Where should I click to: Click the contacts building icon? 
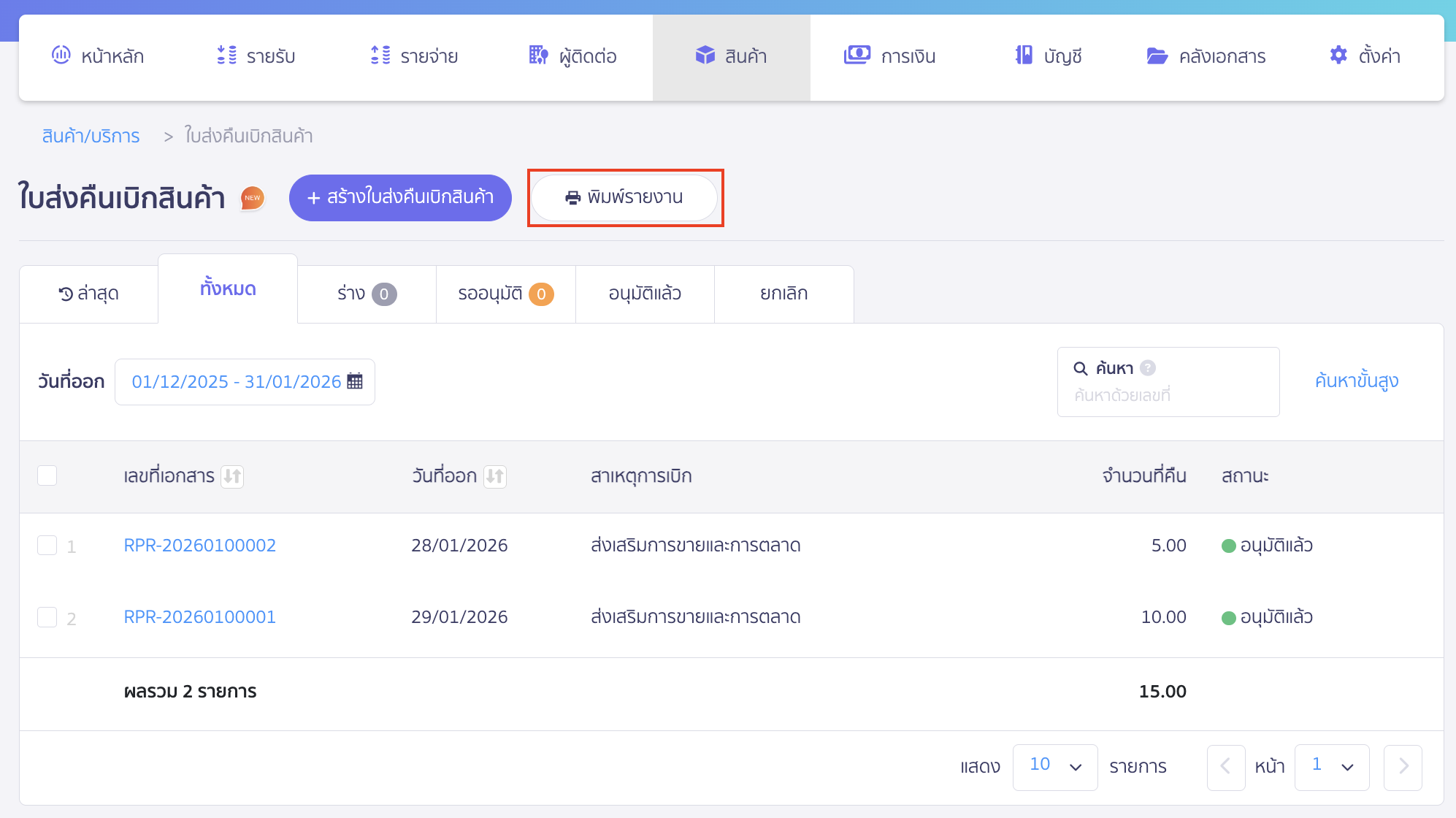[538, 56]
